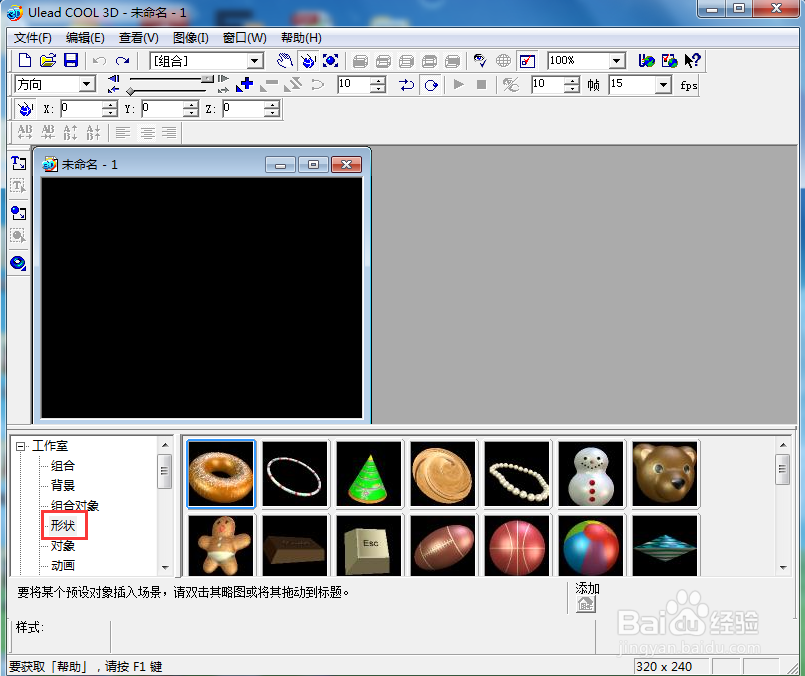Open the 方向 property dropdown
Image resolution: width=805 pixels, height=676 pixels.
[x=87, y=84]
